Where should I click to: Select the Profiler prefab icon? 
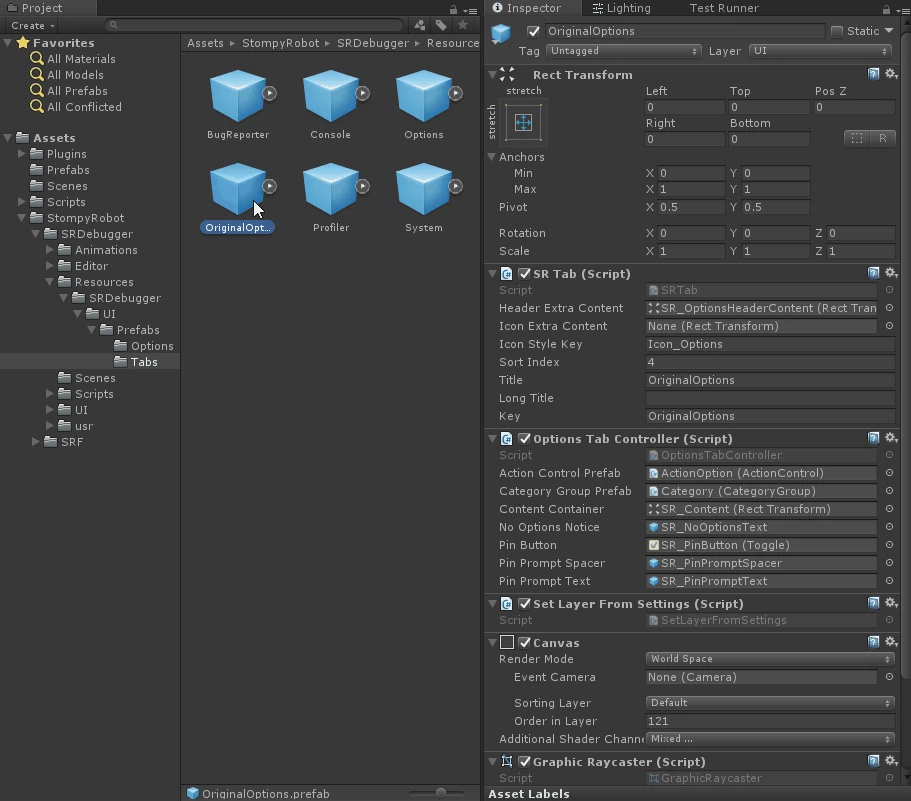(330, 189)
